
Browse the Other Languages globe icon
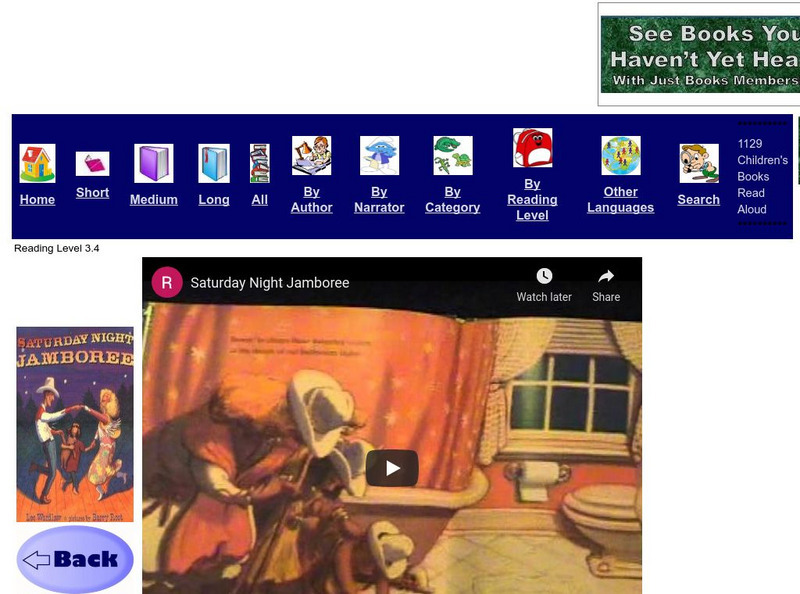(x=621, y=152)
